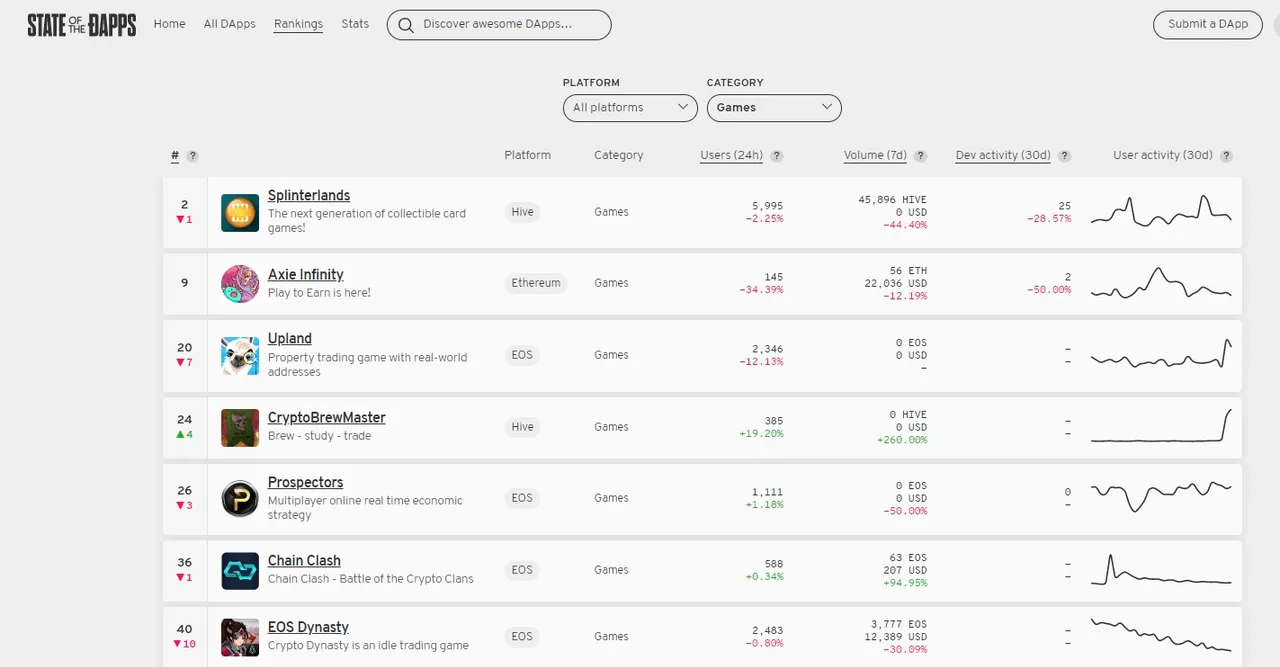
Task: Click the 22,036 USD volume for Axie Infinity
Action: [896, 283]
